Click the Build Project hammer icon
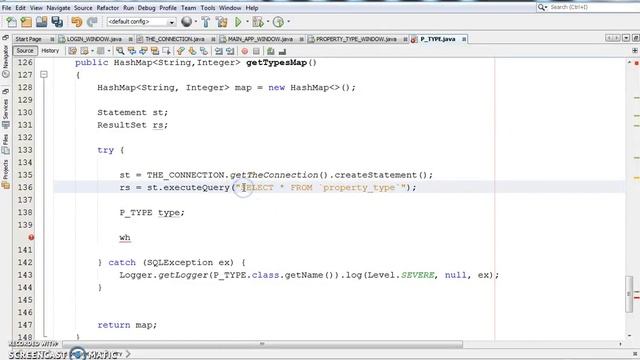Screen dimensions: 640x360 coord(206,22)
